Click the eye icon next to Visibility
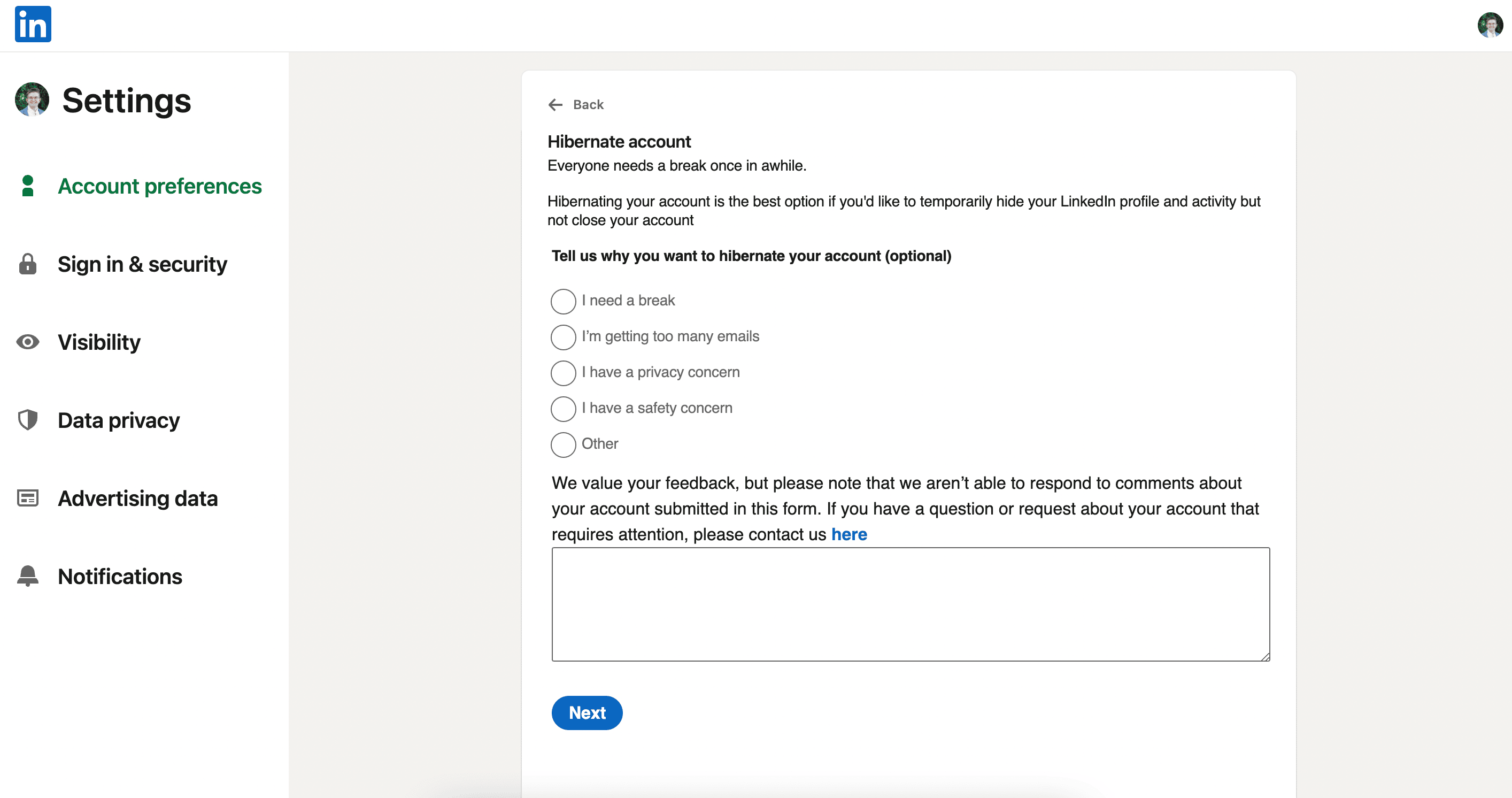This screenshot has height=798, width=1512. point(28,342)
